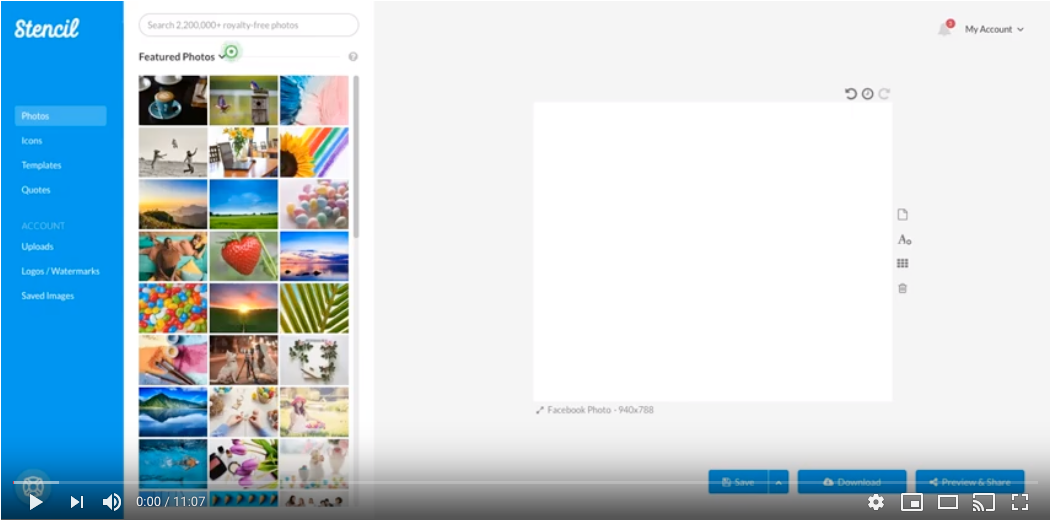Pick the strawberry photo
Image resolution: width=1051 pixels, height=521 pixels.
243,256
